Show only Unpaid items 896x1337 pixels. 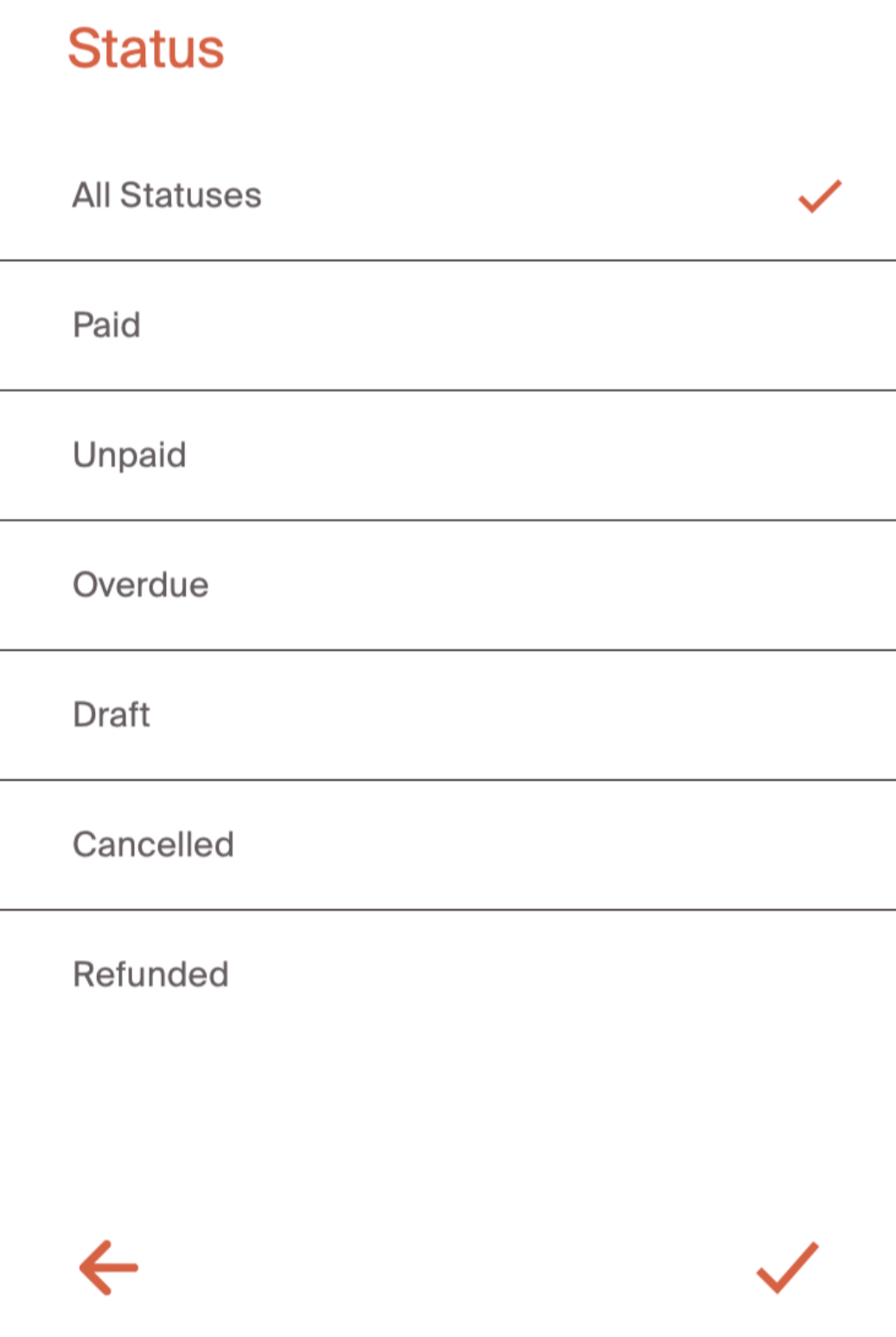click(x=130, y=455)
